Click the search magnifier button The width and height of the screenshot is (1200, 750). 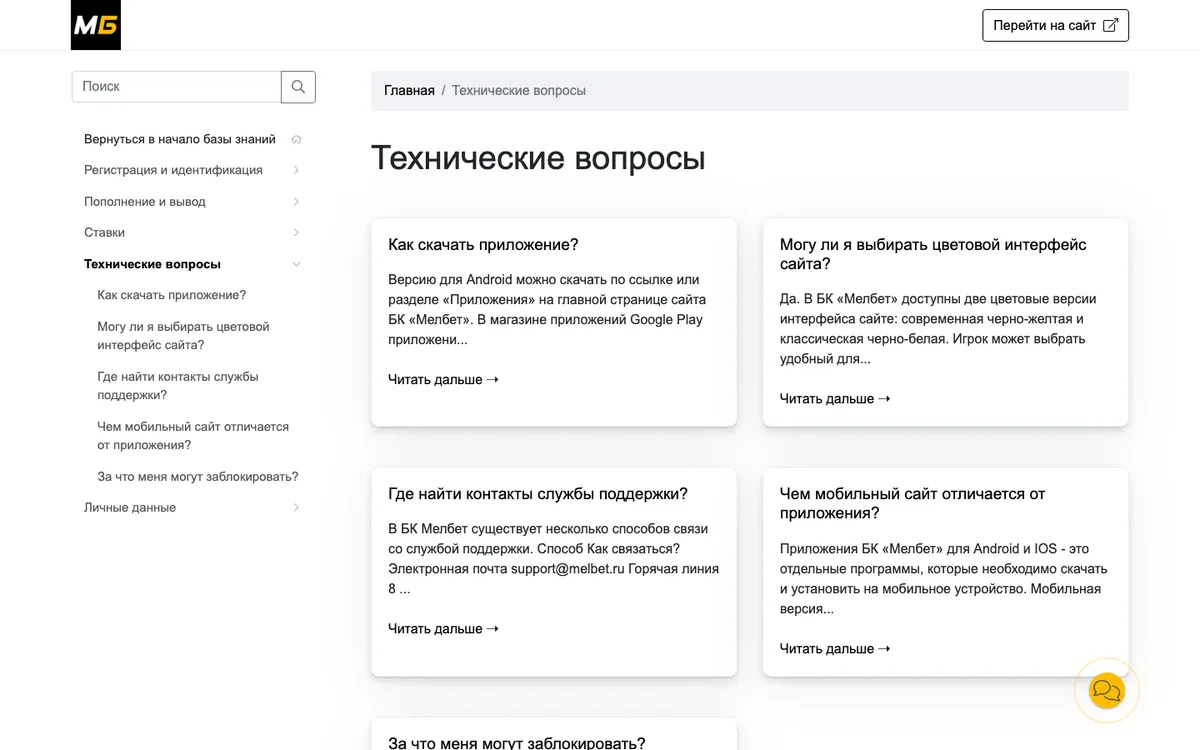(x=298, y=87)
